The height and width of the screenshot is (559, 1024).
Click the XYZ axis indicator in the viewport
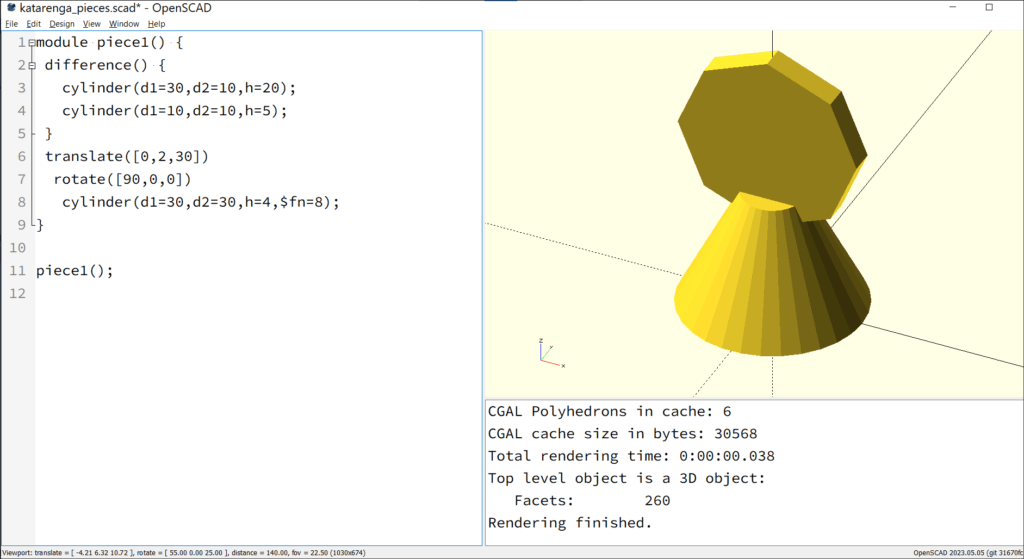tap(551, 353)
